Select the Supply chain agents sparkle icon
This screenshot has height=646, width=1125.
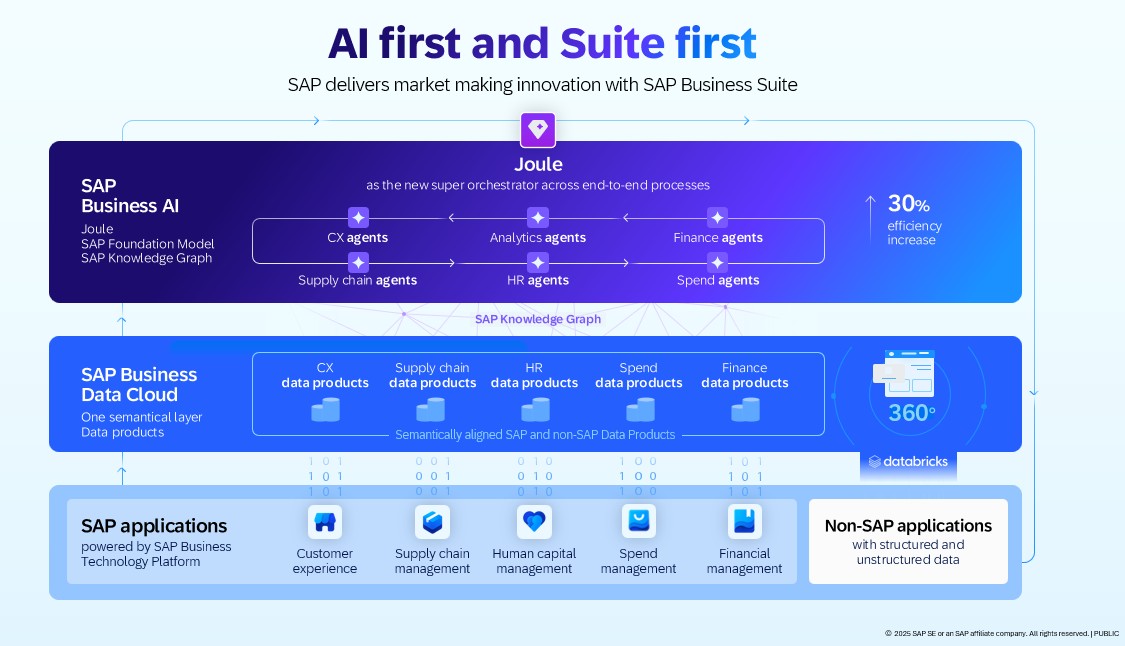(358, 262)
